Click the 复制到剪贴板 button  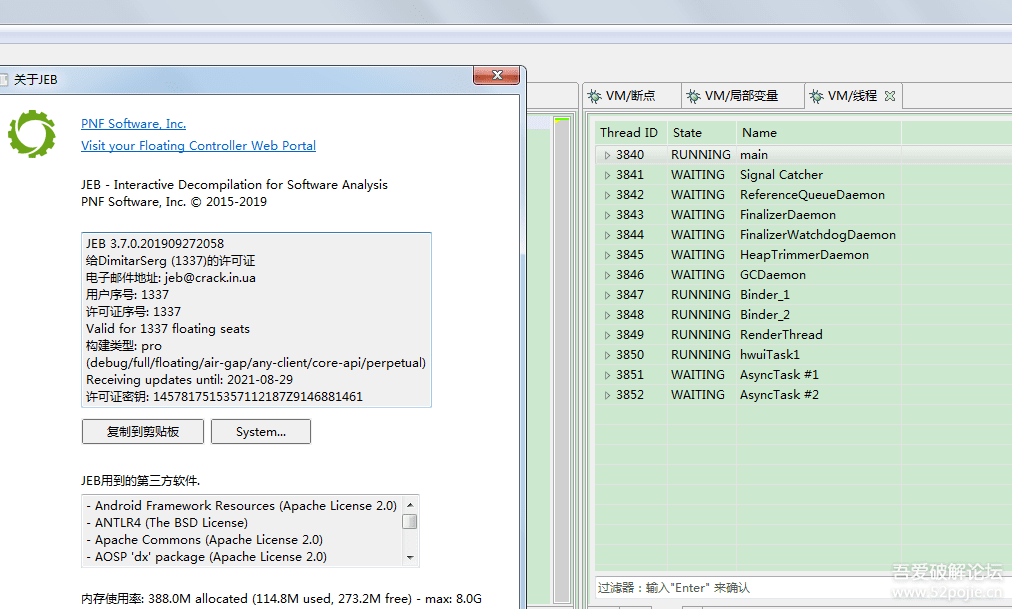[143, 432]
